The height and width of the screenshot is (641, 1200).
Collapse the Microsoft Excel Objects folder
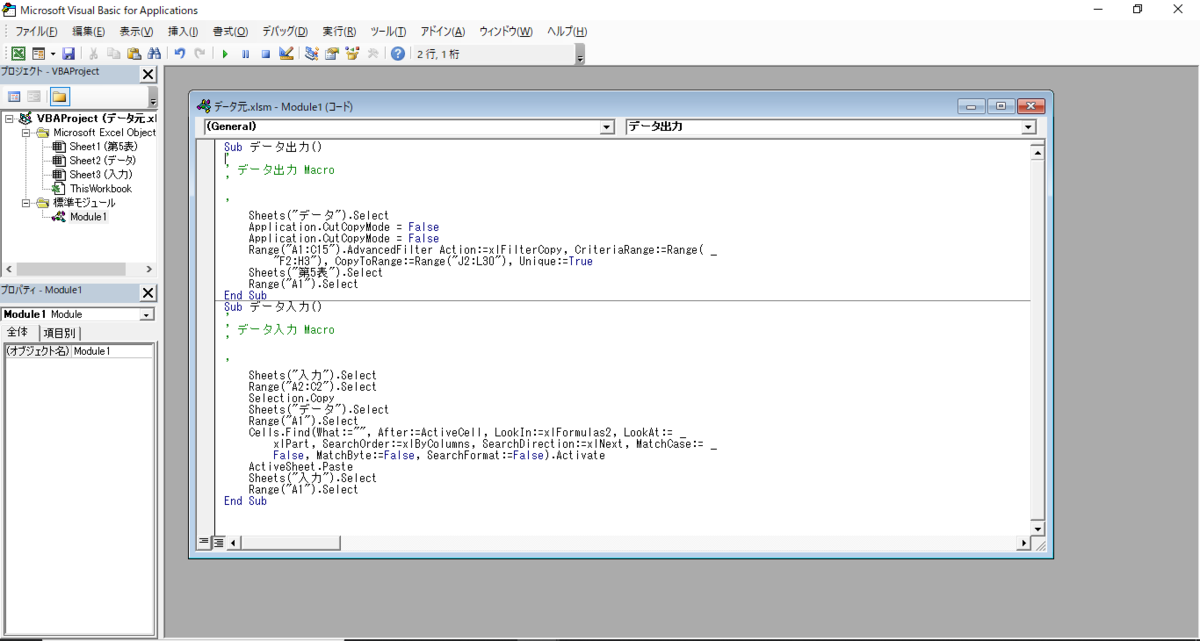(26, 132)
